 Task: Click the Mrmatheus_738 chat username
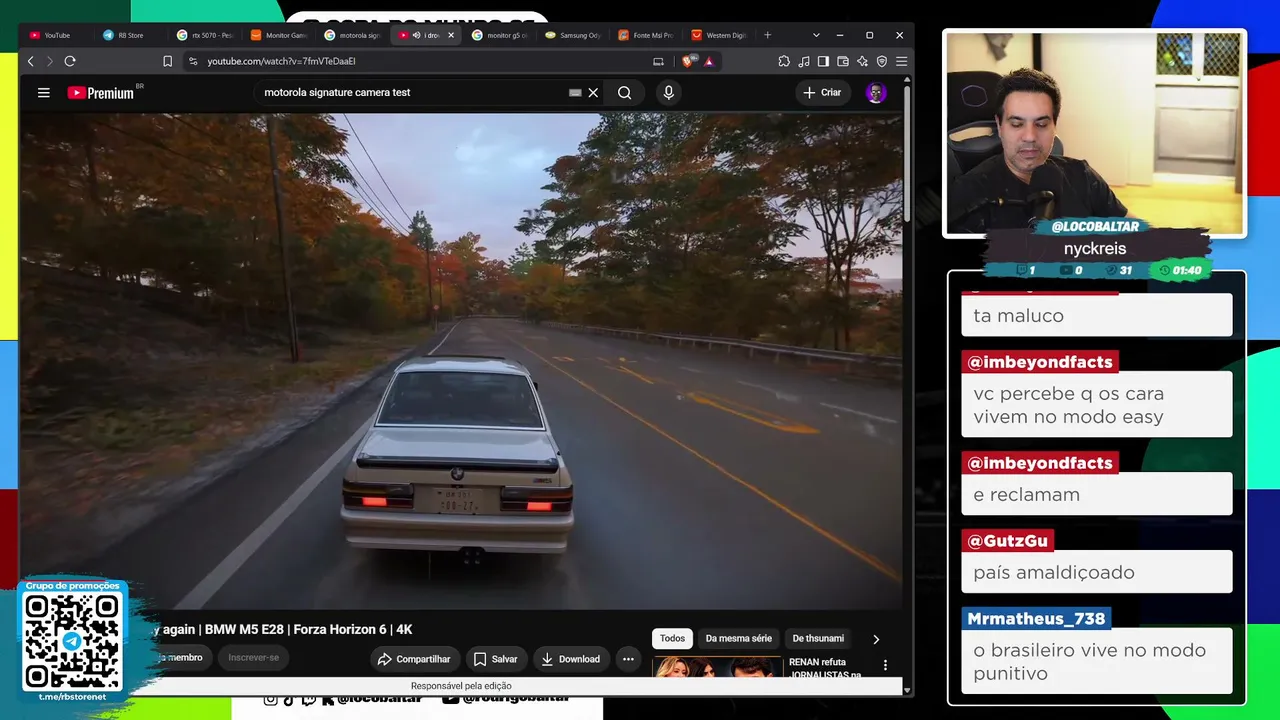1036,619
